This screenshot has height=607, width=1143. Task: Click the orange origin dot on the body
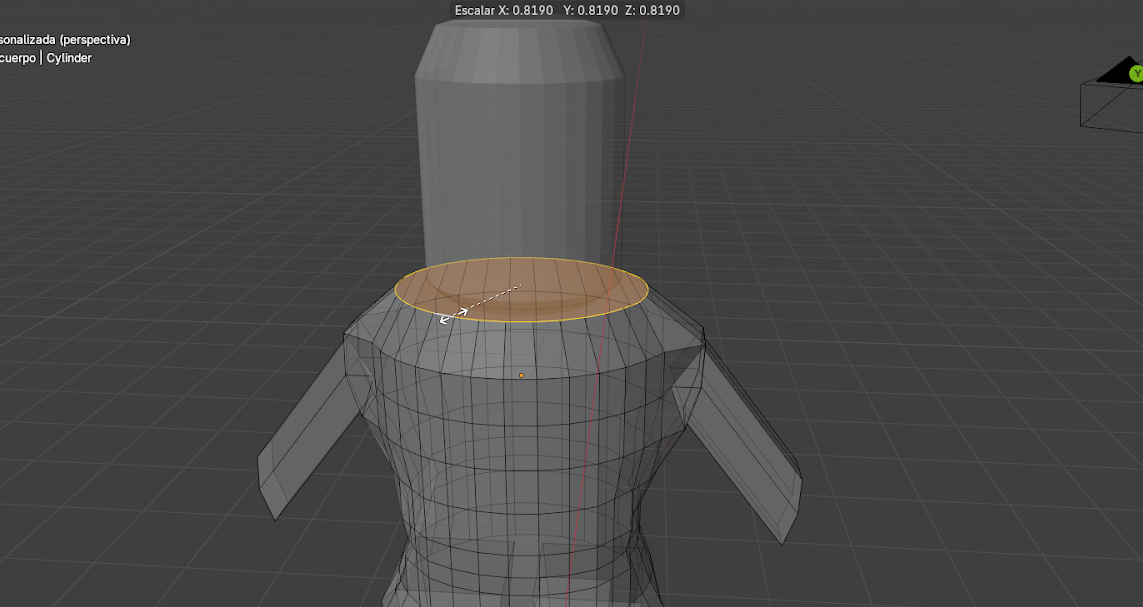521,375
